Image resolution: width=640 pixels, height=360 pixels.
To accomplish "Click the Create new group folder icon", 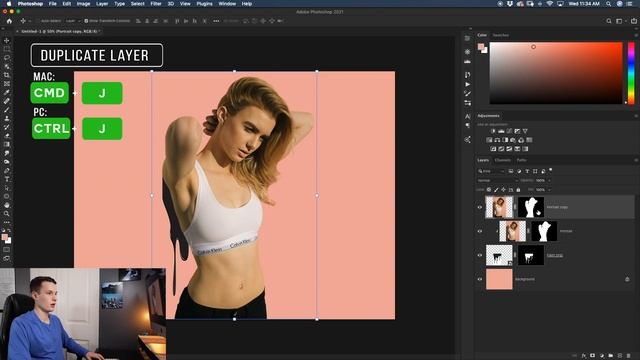I will 611,356.
